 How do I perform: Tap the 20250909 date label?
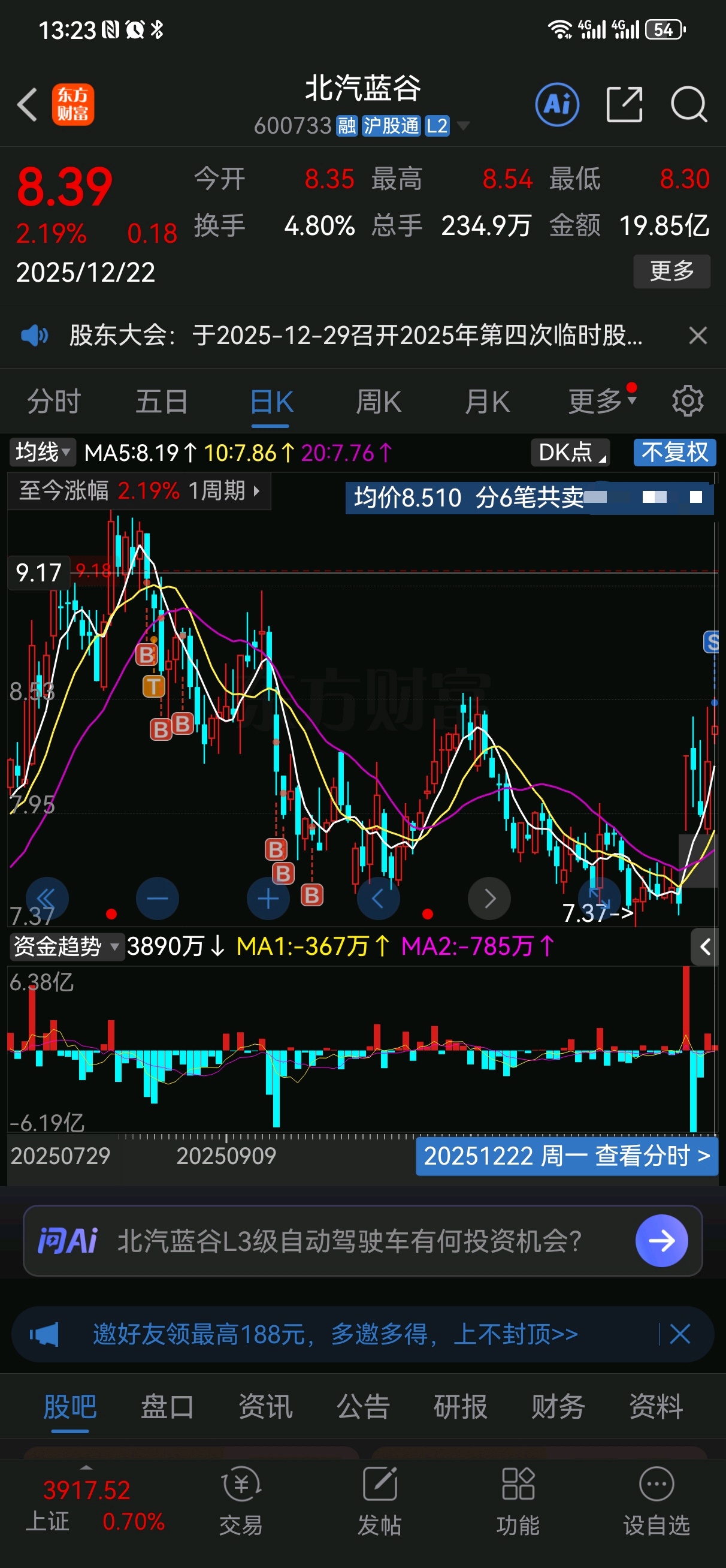tap(226, 1155)
